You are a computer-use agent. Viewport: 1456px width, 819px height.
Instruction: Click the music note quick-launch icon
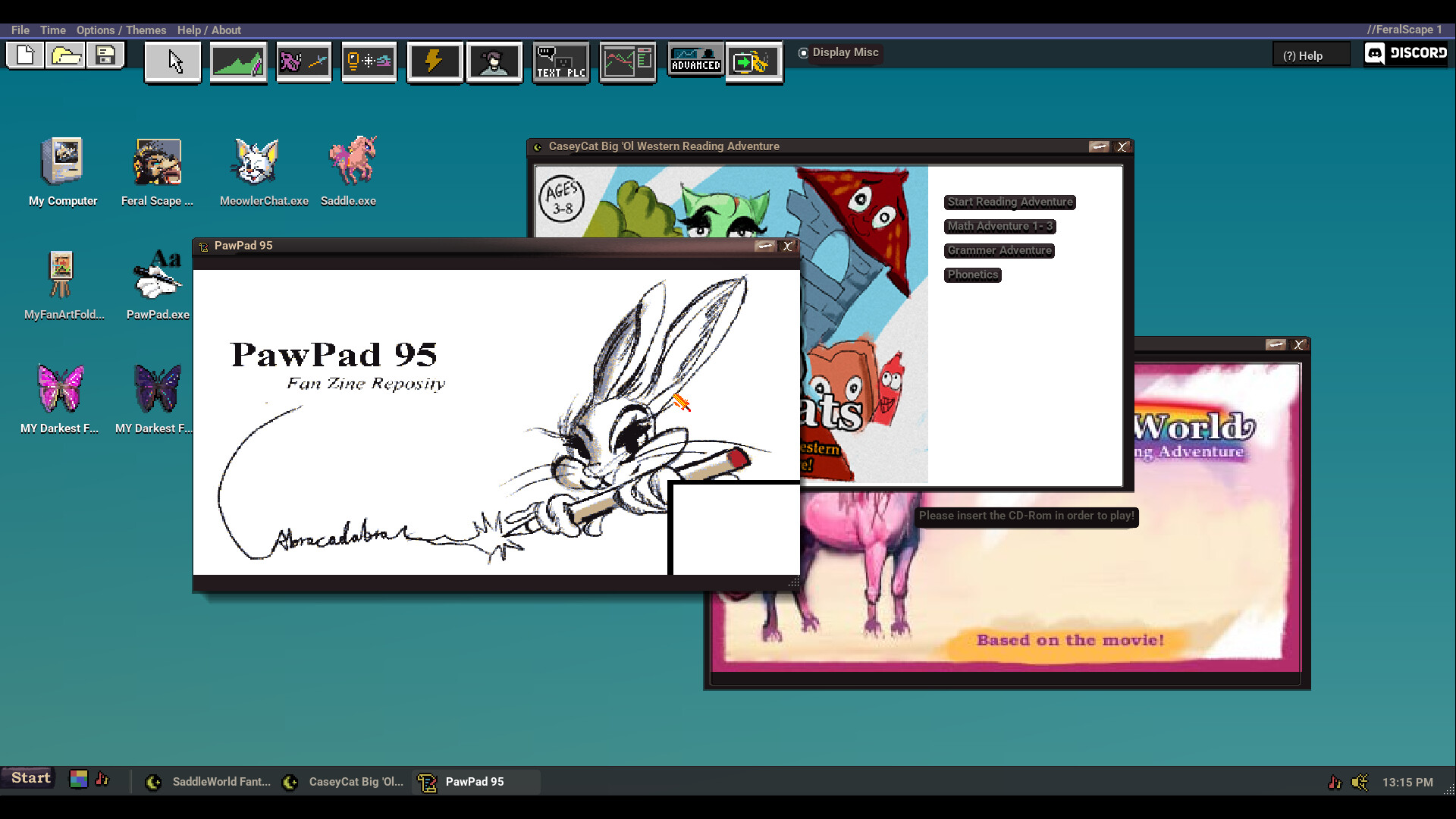102,779
